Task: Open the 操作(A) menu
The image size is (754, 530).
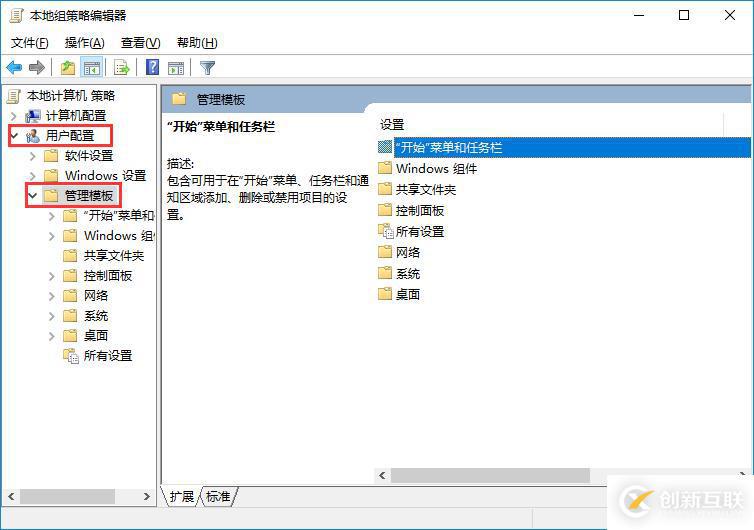Action: point(85,43)
